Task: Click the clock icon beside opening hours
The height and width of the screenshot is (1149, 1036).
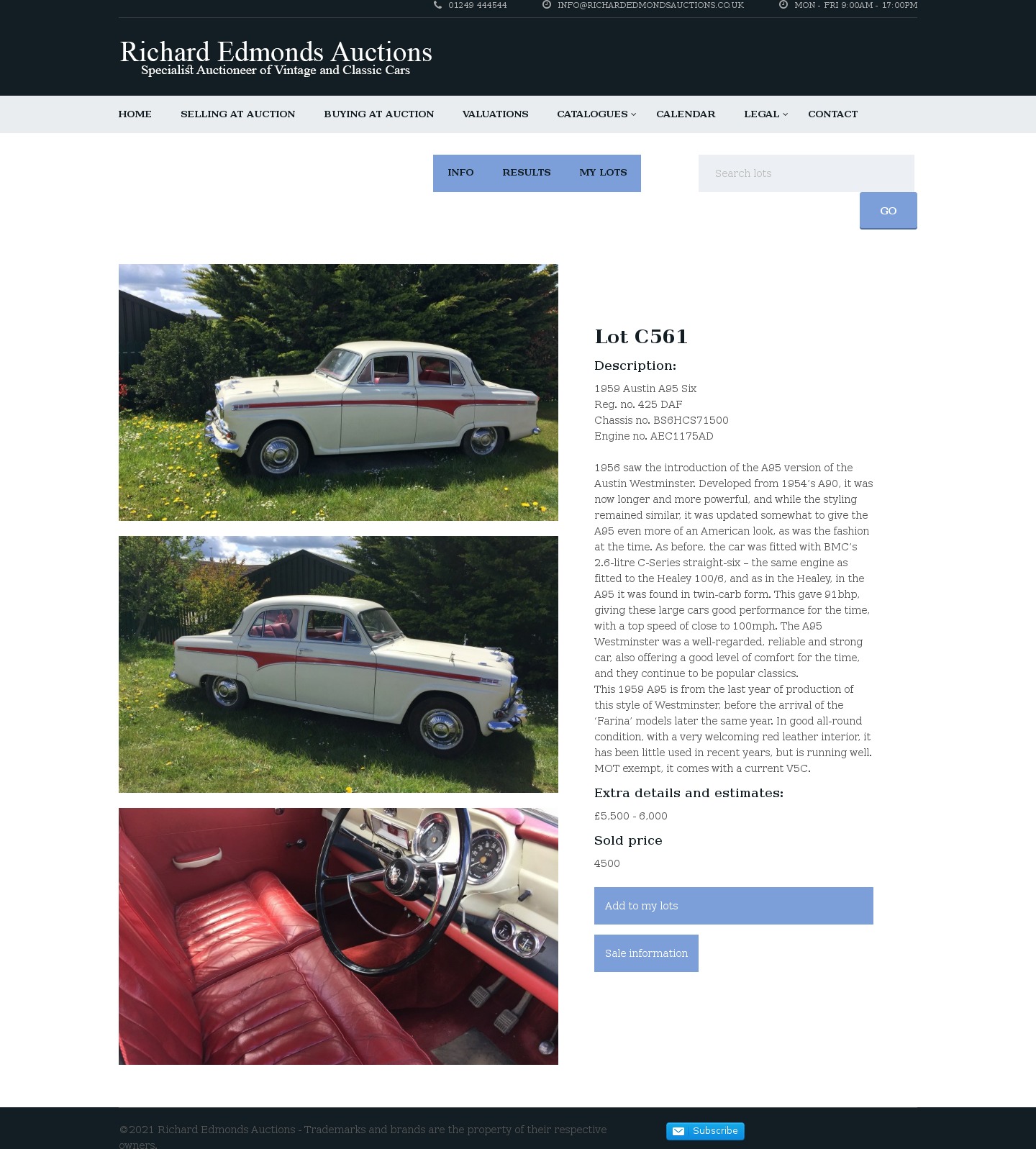Action: pos(783,5)
